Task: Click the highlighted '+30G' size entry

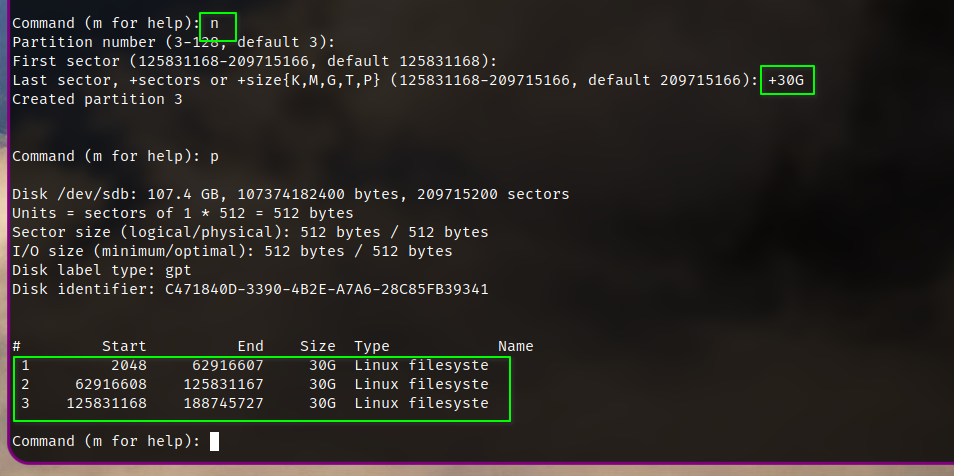Action: click(x=787, y=80)
